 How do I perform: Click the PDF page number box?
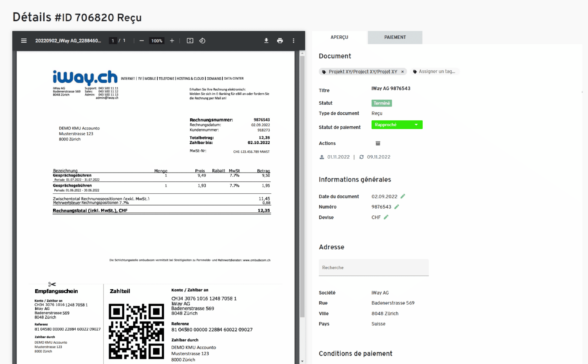112,40
